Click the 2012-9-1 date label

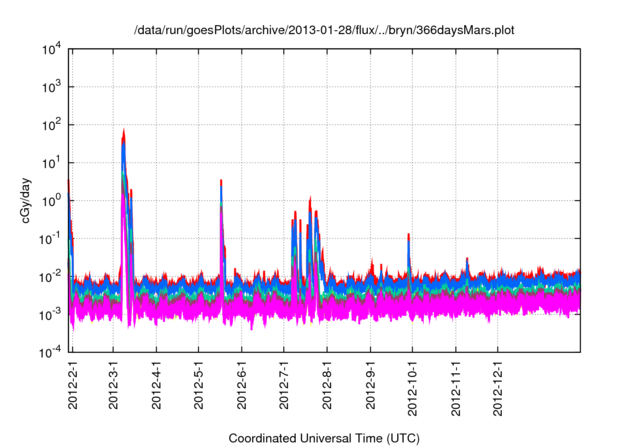pyautogui.click(x=370, y=385)
